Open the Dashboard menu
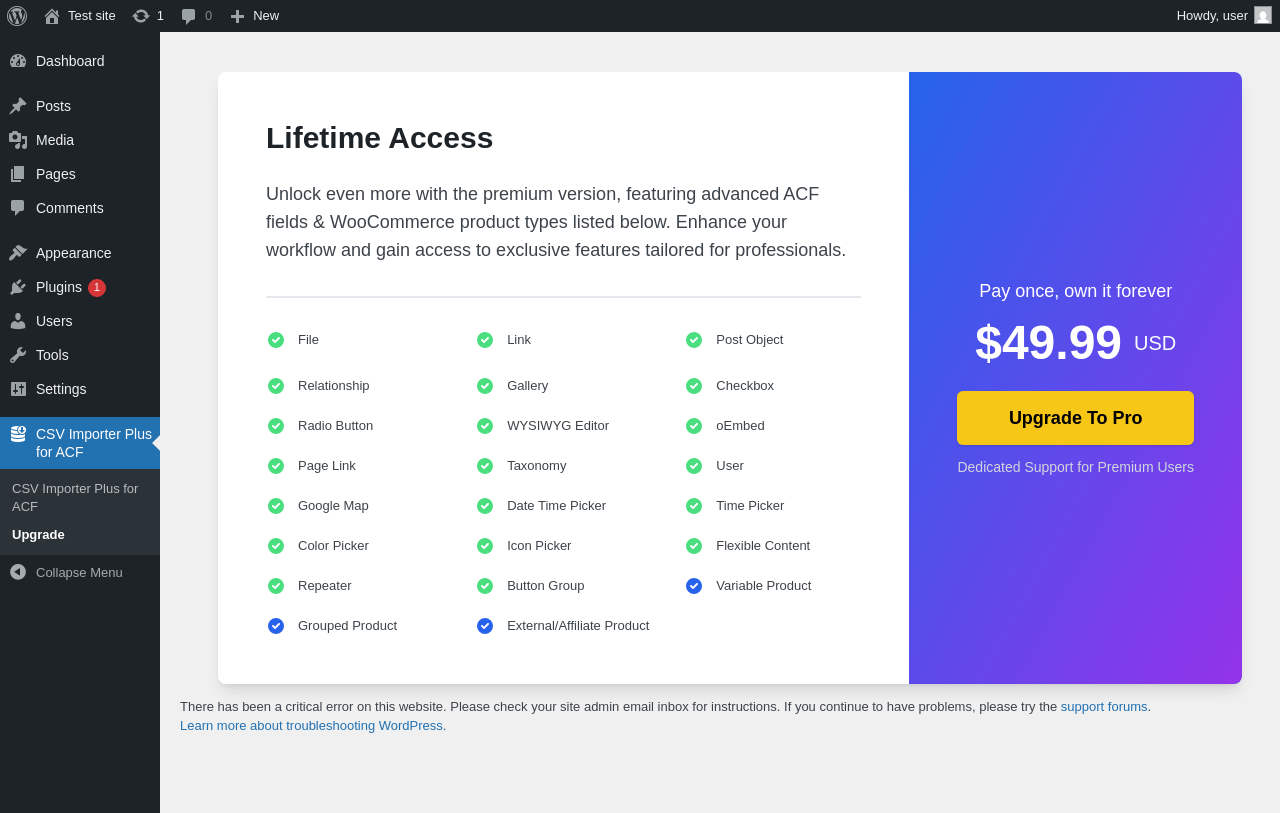The image size is (1280, 813). [80, 61]
